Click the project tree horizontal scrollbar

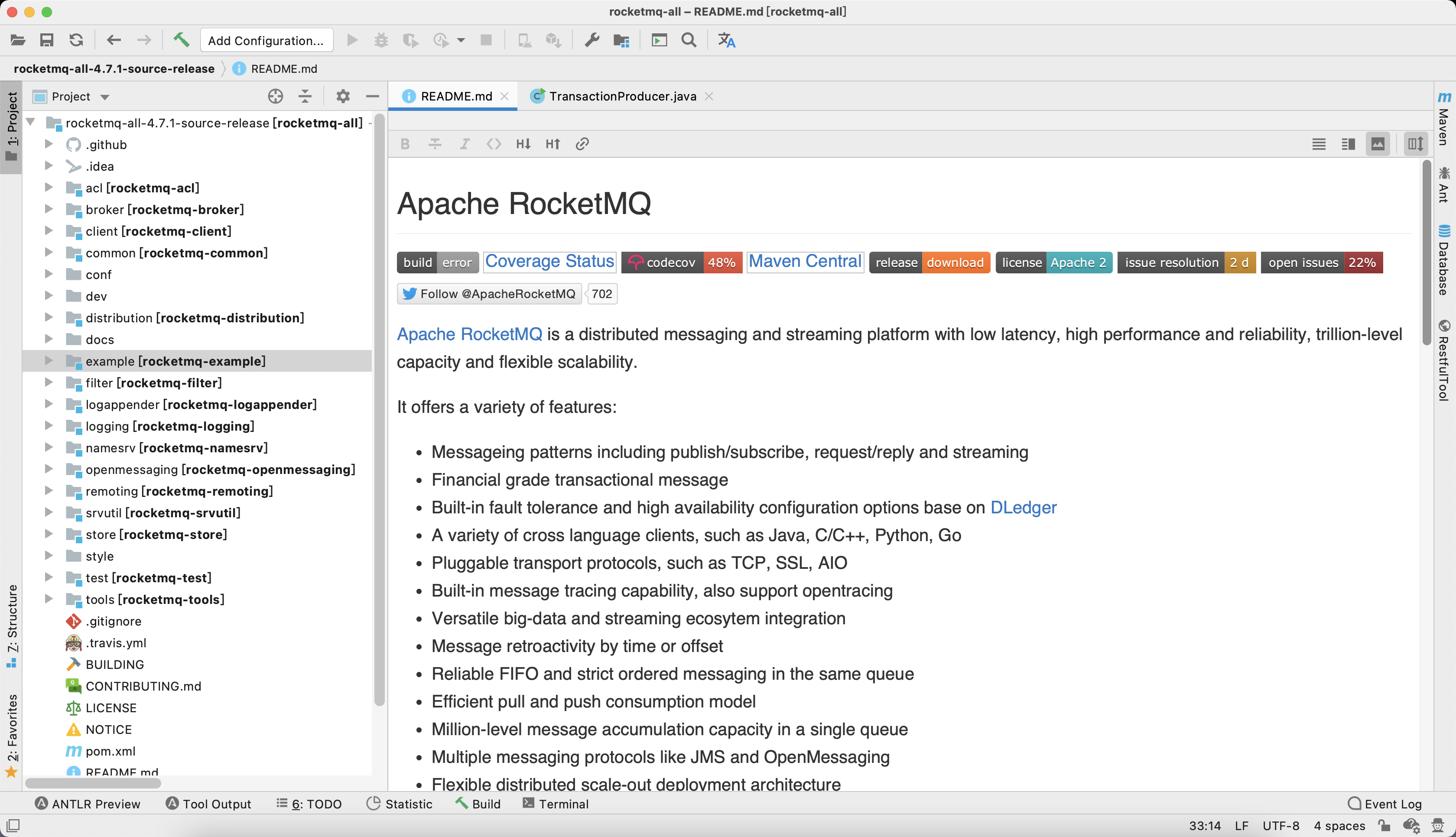[x=93, y=782]
